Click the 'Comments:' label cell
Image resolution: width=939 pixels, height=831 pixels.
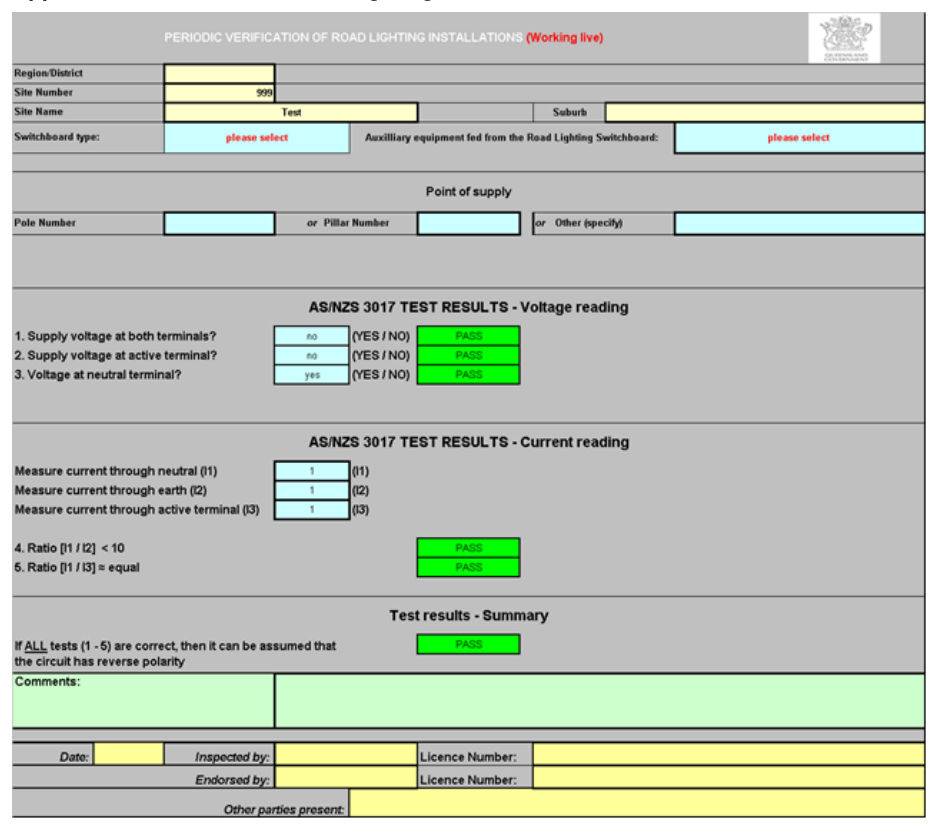pyautogui.click(x=143, y=700)
